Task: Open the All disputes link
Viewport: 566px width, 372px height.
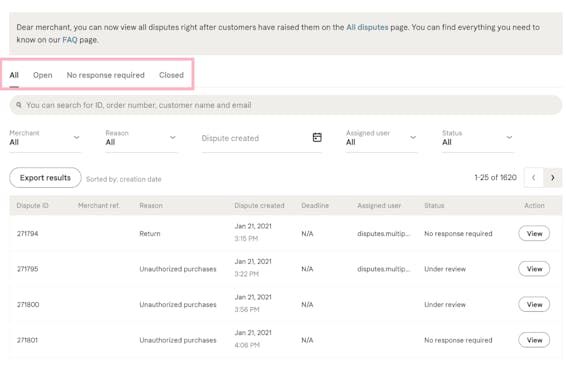Action: pyautogui.click(x=367, y=27)
